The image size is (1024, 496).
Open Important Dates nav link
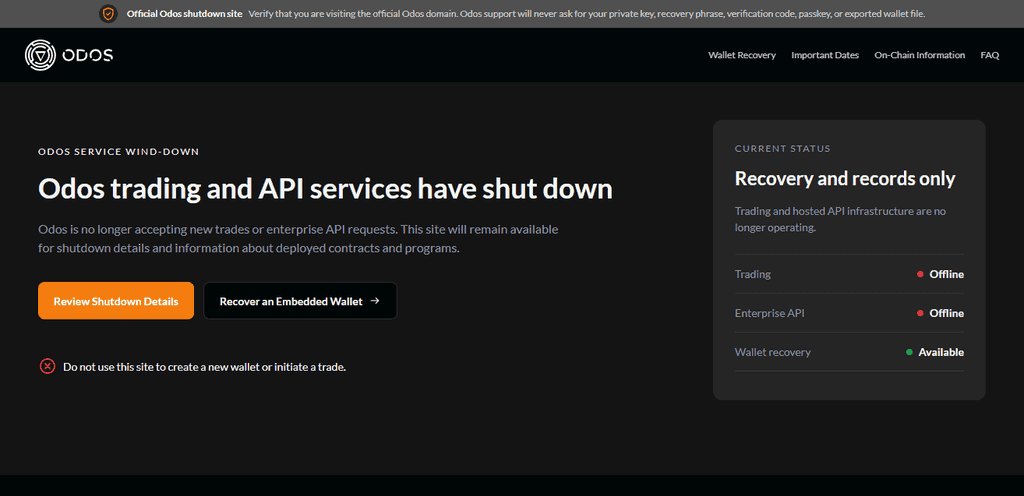click(825, 55)
